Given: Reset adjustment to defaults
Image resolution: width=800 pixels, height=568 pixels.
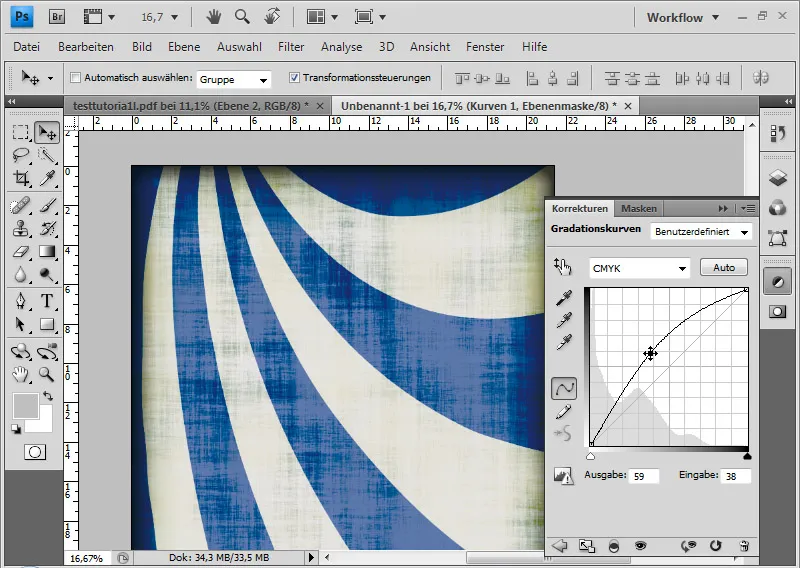Looking at the screenshot, I should [715, 546].
